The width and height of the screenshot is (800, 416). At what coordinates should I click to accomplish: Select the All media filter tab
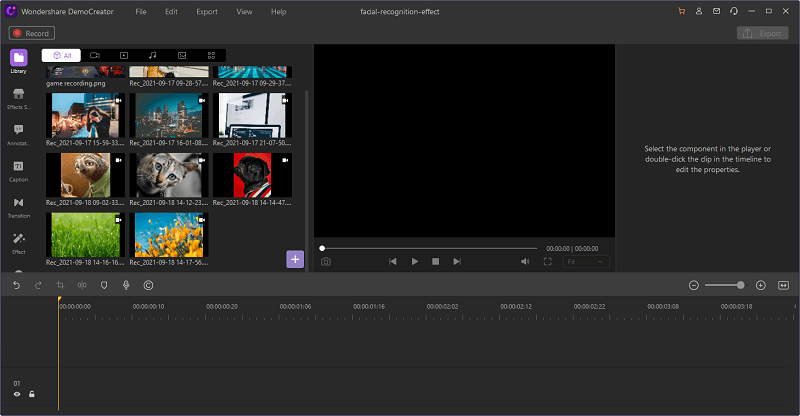pos(61,55)
